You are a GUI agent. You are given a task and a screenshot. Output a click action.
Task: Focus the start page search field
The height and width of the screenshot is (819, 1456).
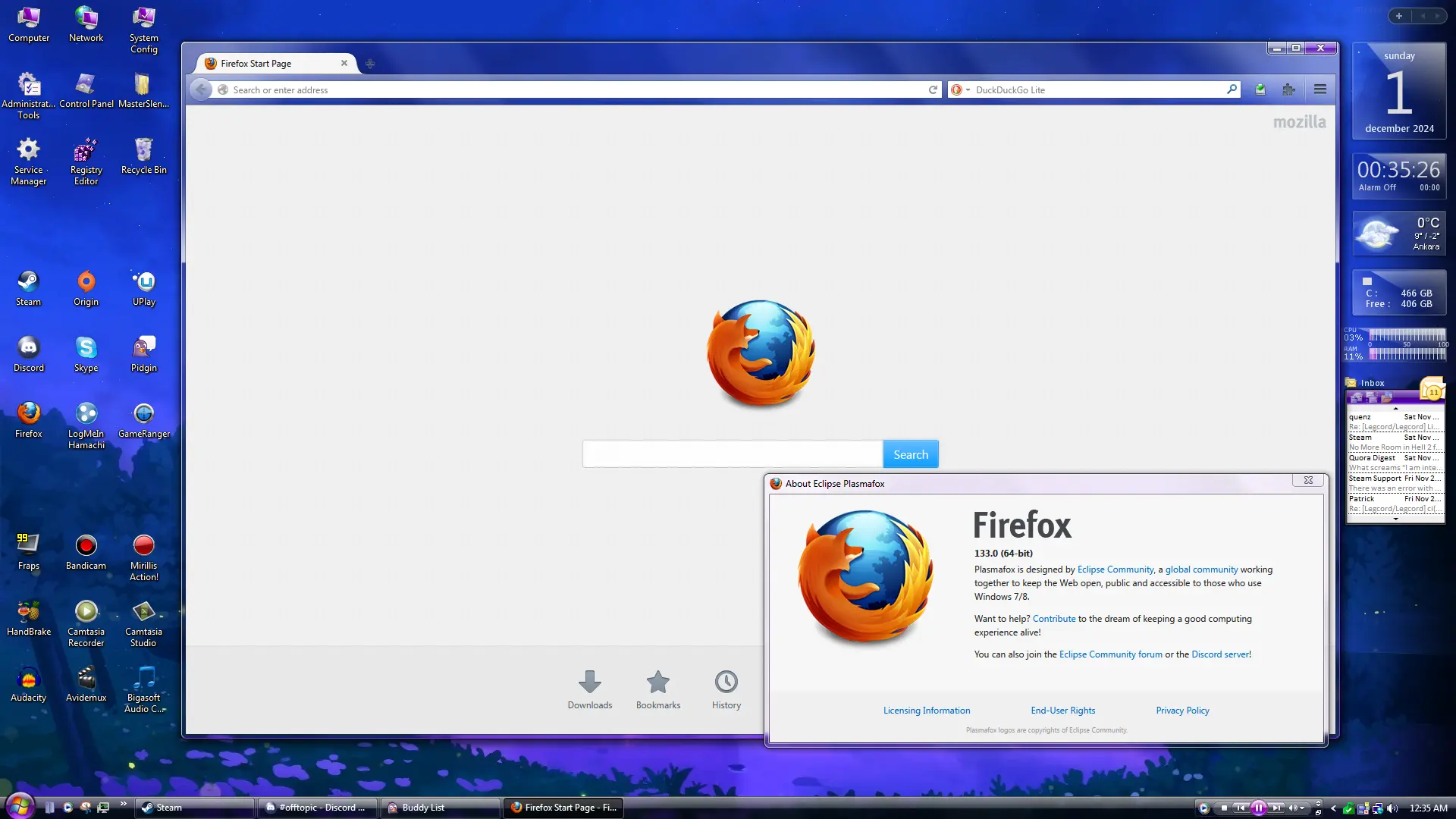(x=733, y=454)
